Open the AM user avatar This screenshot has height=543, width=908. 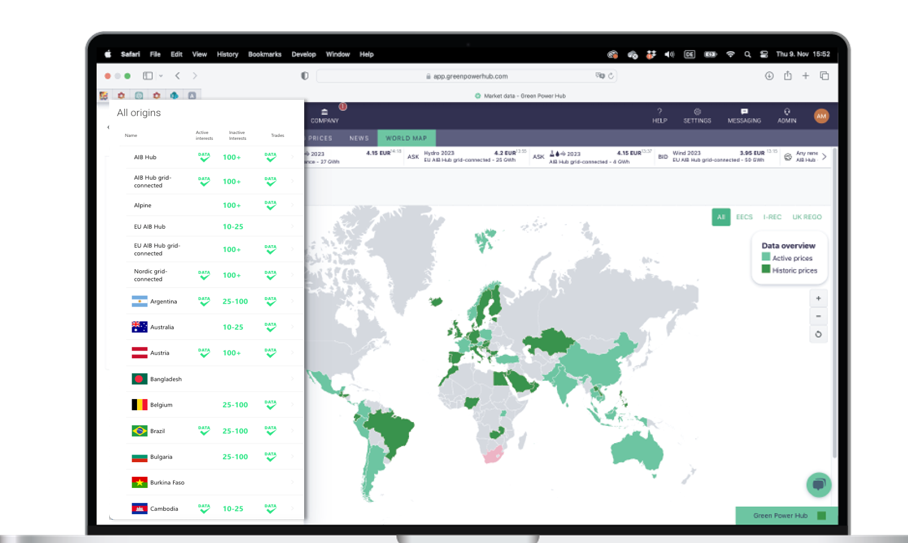click(821, 116)
